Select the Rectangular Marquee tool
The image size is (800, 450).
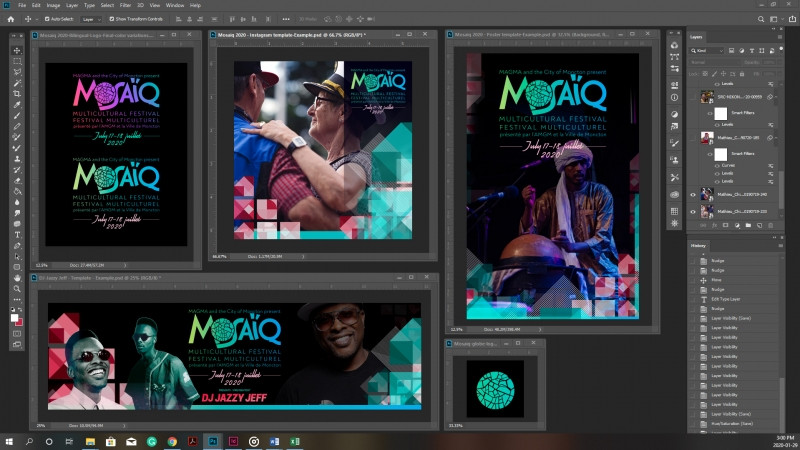[17, 61]
